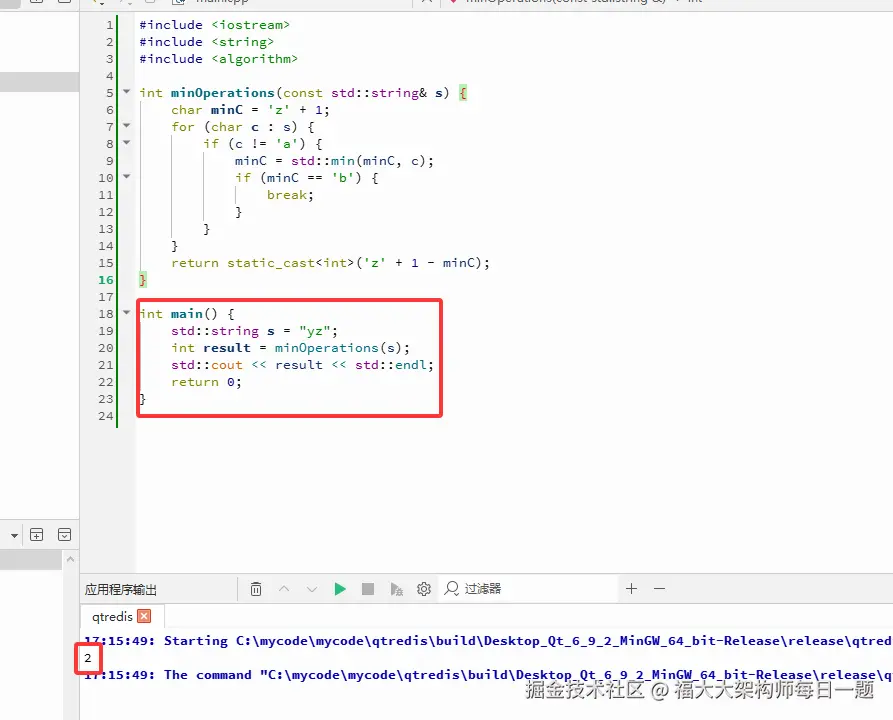Zoom out output text with minus icon
The image size is (893, 720).
pyautogui.click(x=659, y=588)
